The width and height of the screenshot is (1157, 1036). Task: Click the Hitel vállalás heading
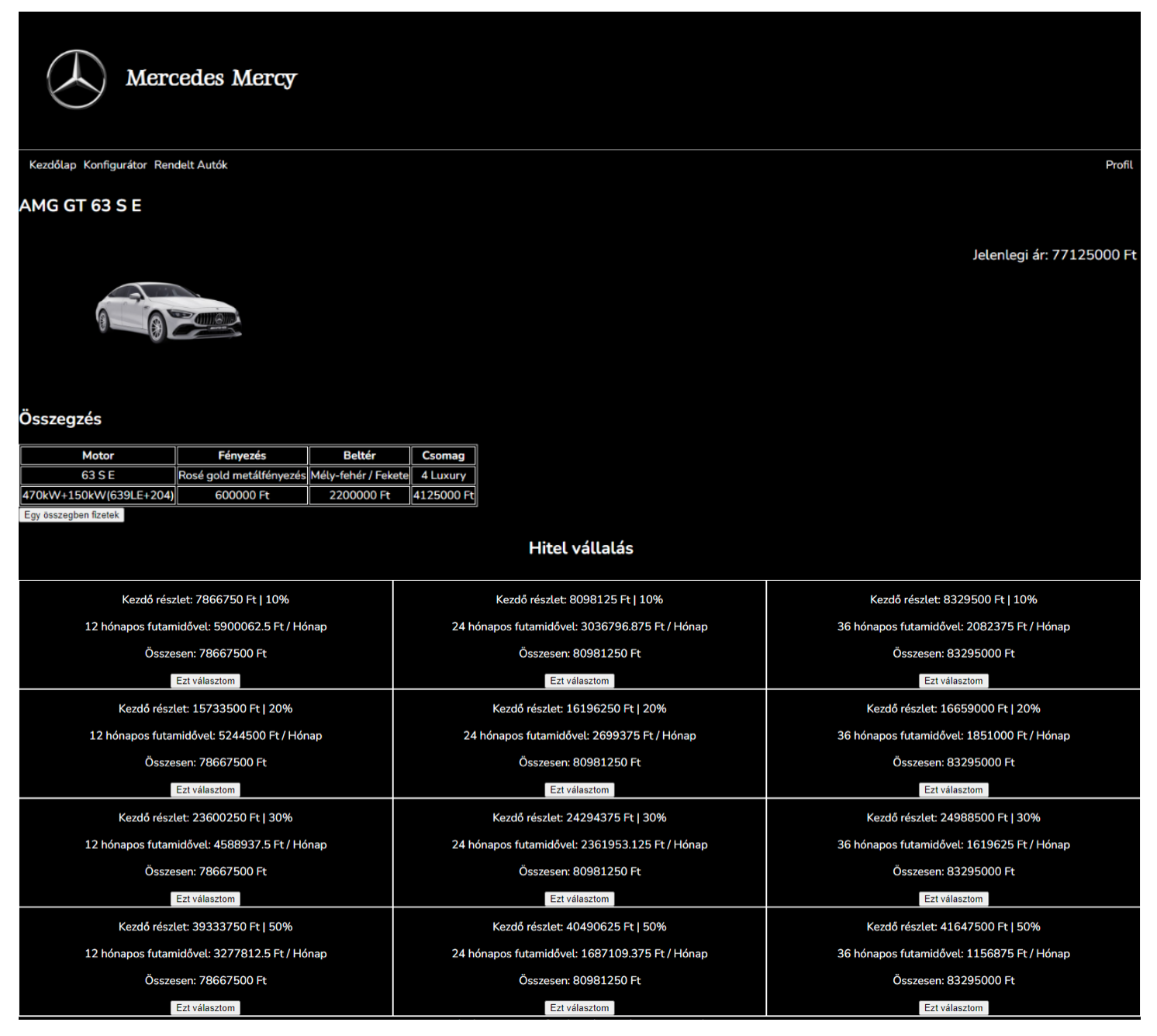tap(581, 548)
